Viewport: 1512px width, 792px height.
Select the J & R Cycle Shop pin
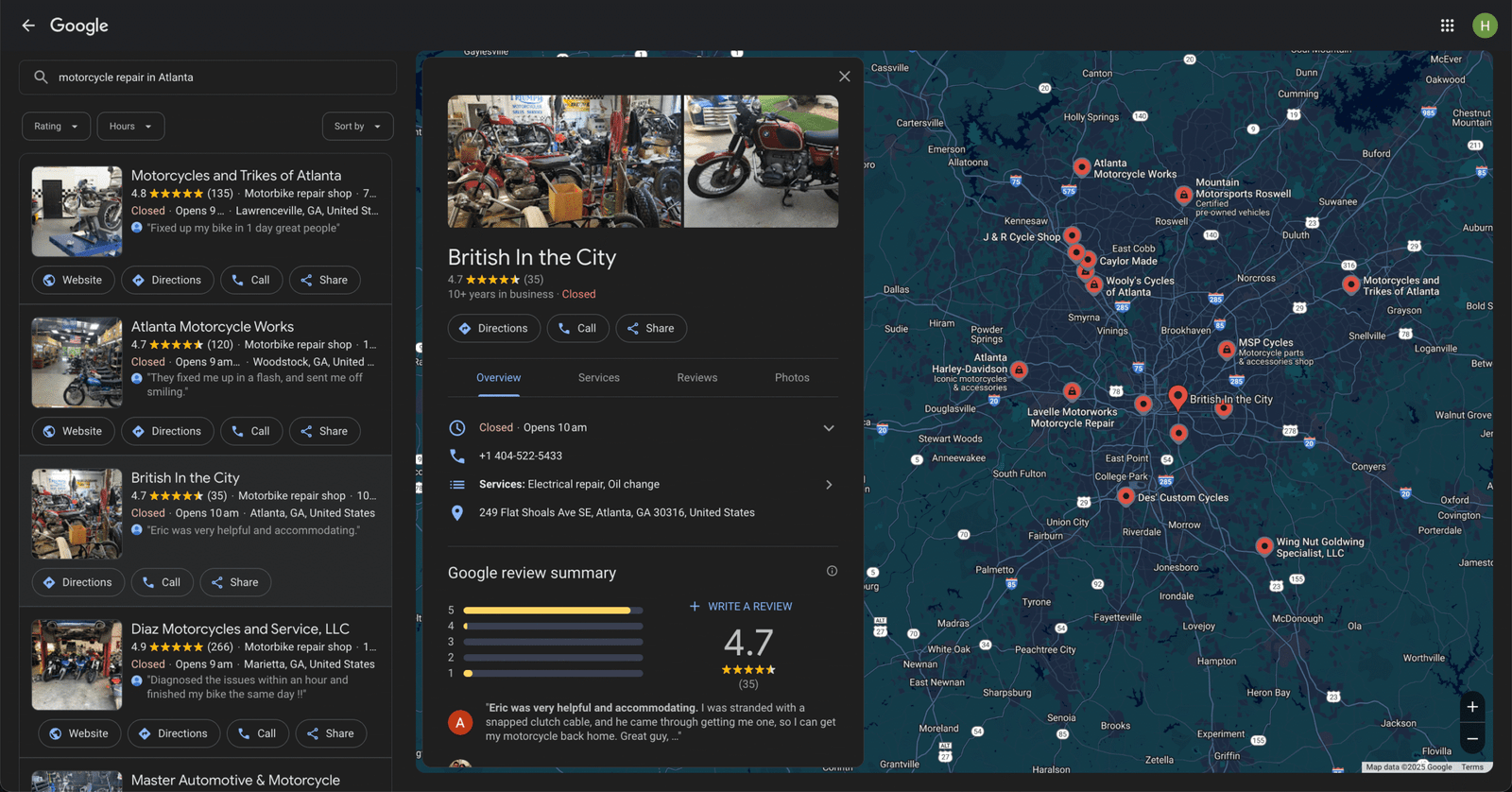click(x=1072, y=235)
